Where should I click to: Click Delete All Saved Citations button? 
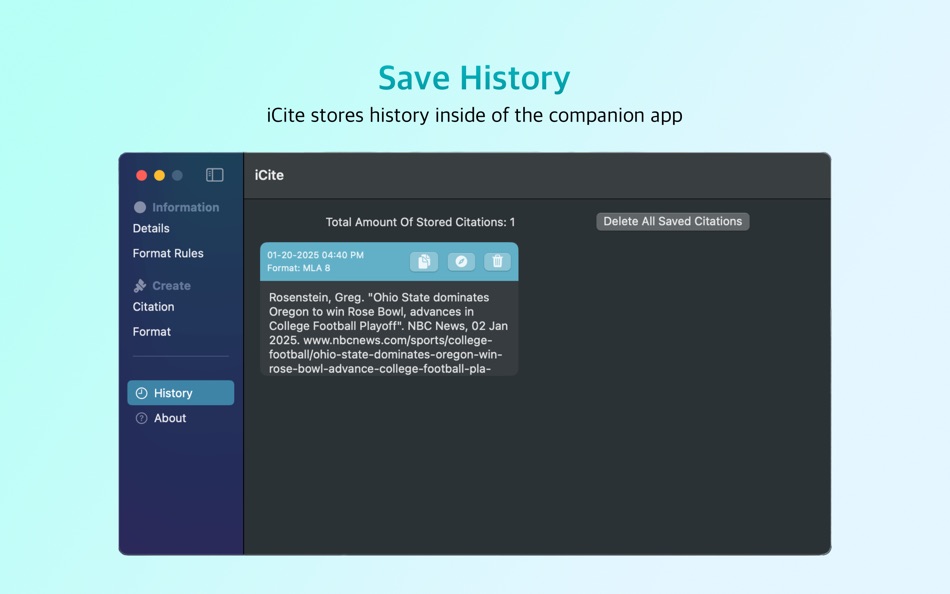(x=673, y=221)
